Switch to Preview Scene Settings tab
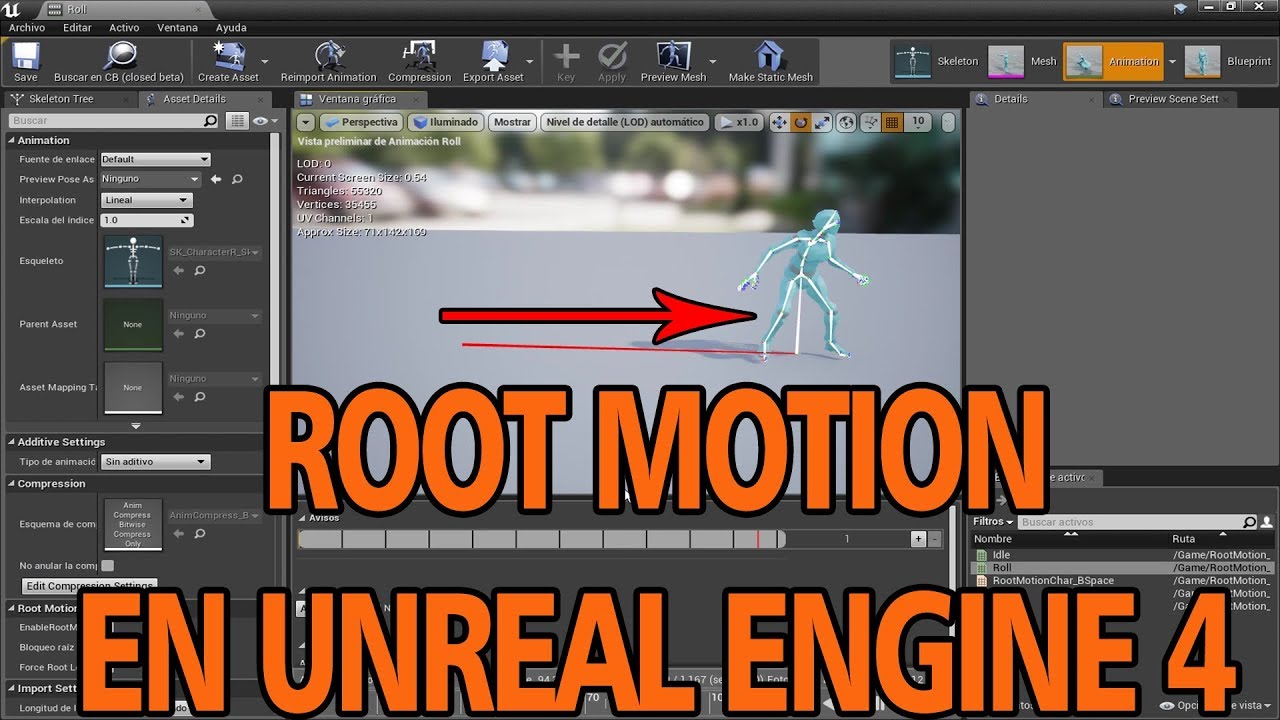 [1172, 99]
